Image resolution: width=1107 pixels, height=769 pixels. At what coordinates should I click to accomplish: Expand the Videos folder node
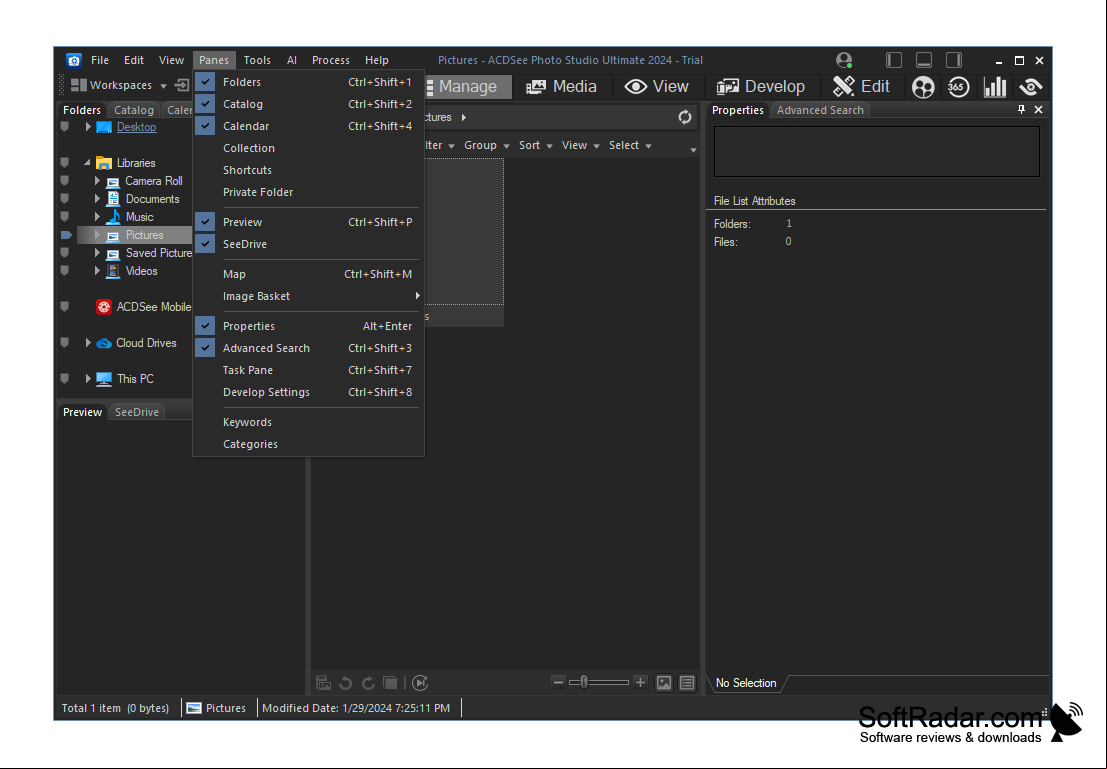(97, 271)
